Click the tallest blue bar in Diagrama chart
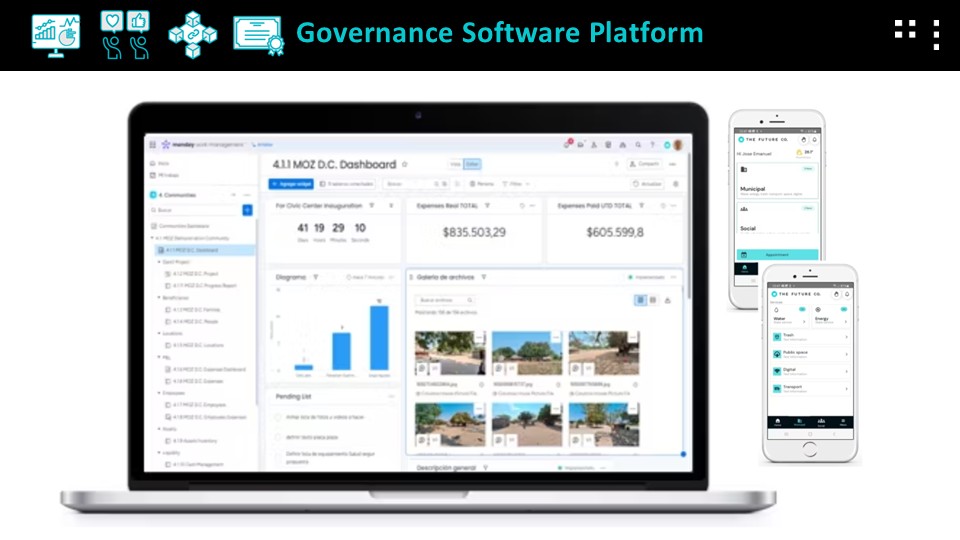960x540 pixels. pos(379,337)
